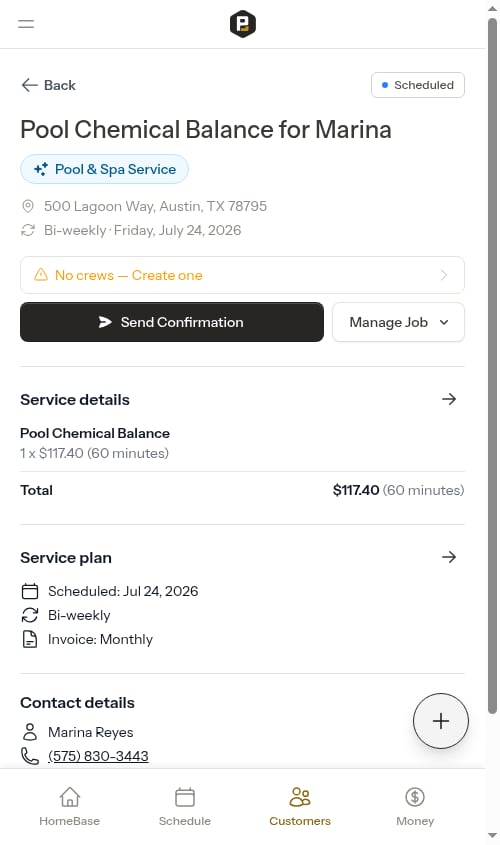
Task: Click 'Scheduled: Jul 24, 2026' text
Action: coord(123,591)
